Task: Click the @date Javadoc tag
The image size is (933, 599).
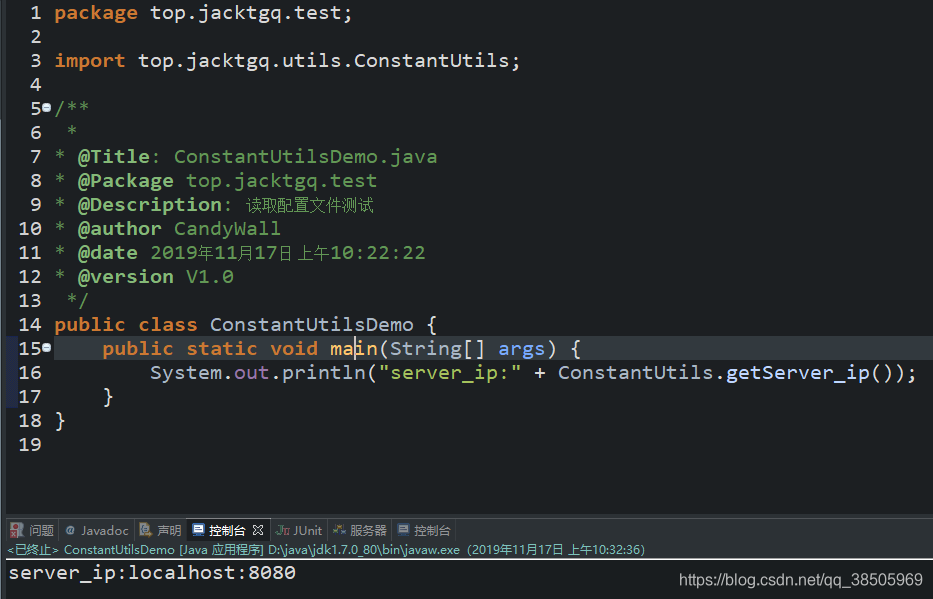Action: [x=108, y=253]
